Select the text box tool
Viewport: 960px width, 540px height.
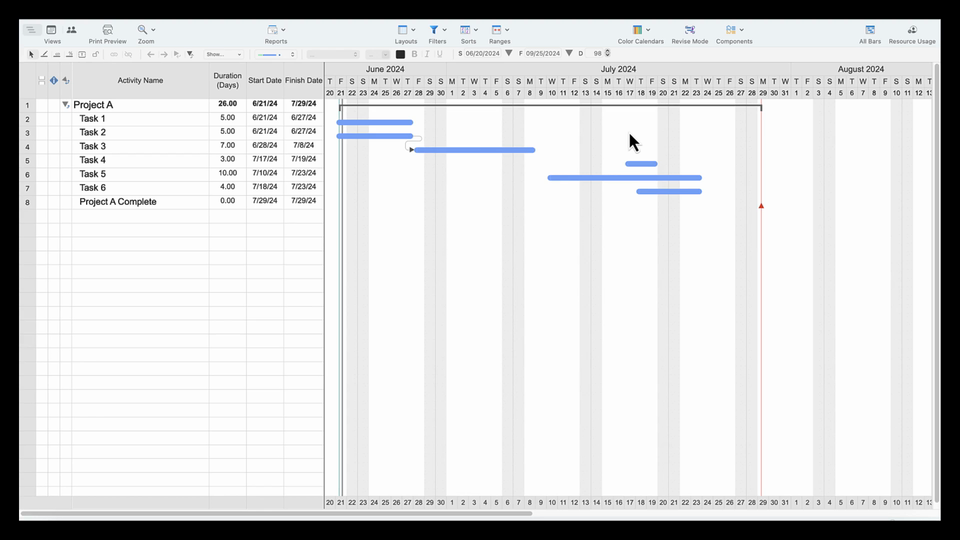[82, 54]
